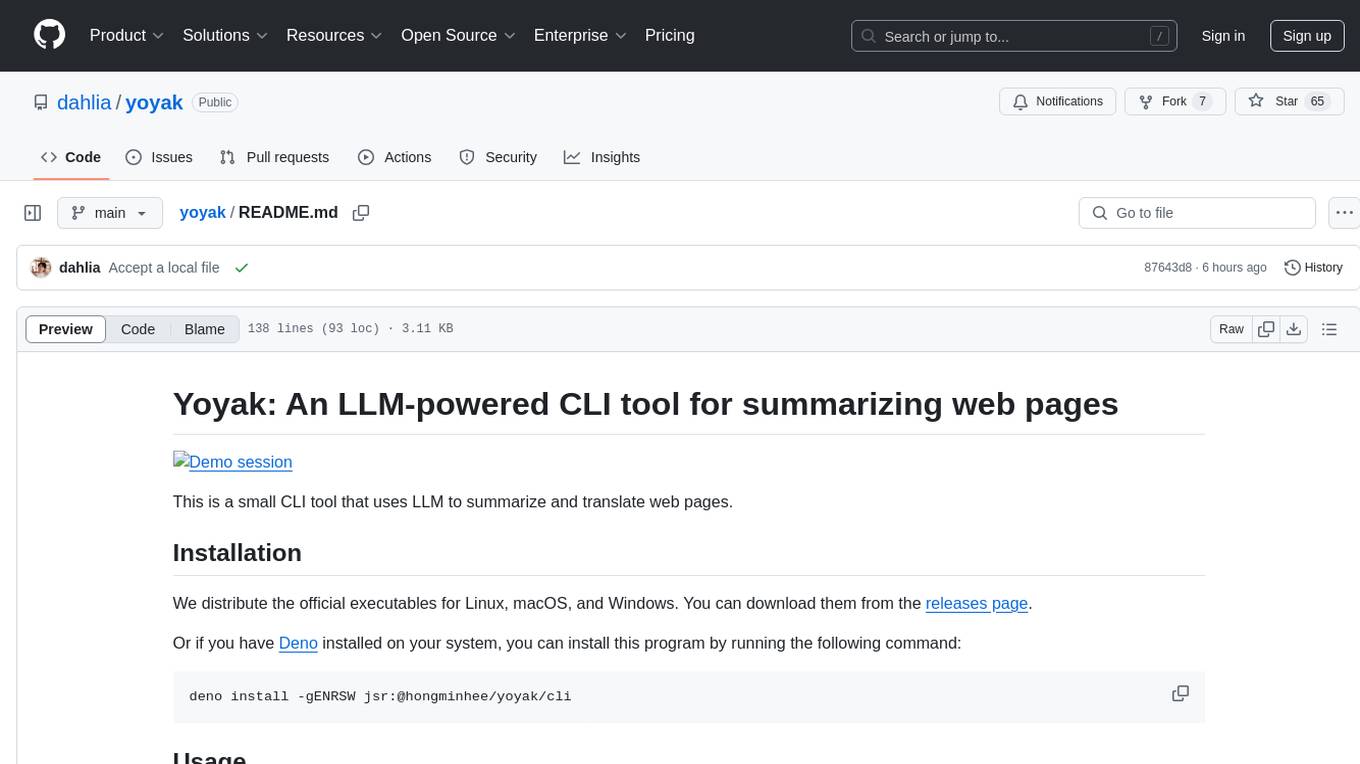Click the Actions play icon
Image resolution: width=1360 pixels, height=764 pixels.
366,157
